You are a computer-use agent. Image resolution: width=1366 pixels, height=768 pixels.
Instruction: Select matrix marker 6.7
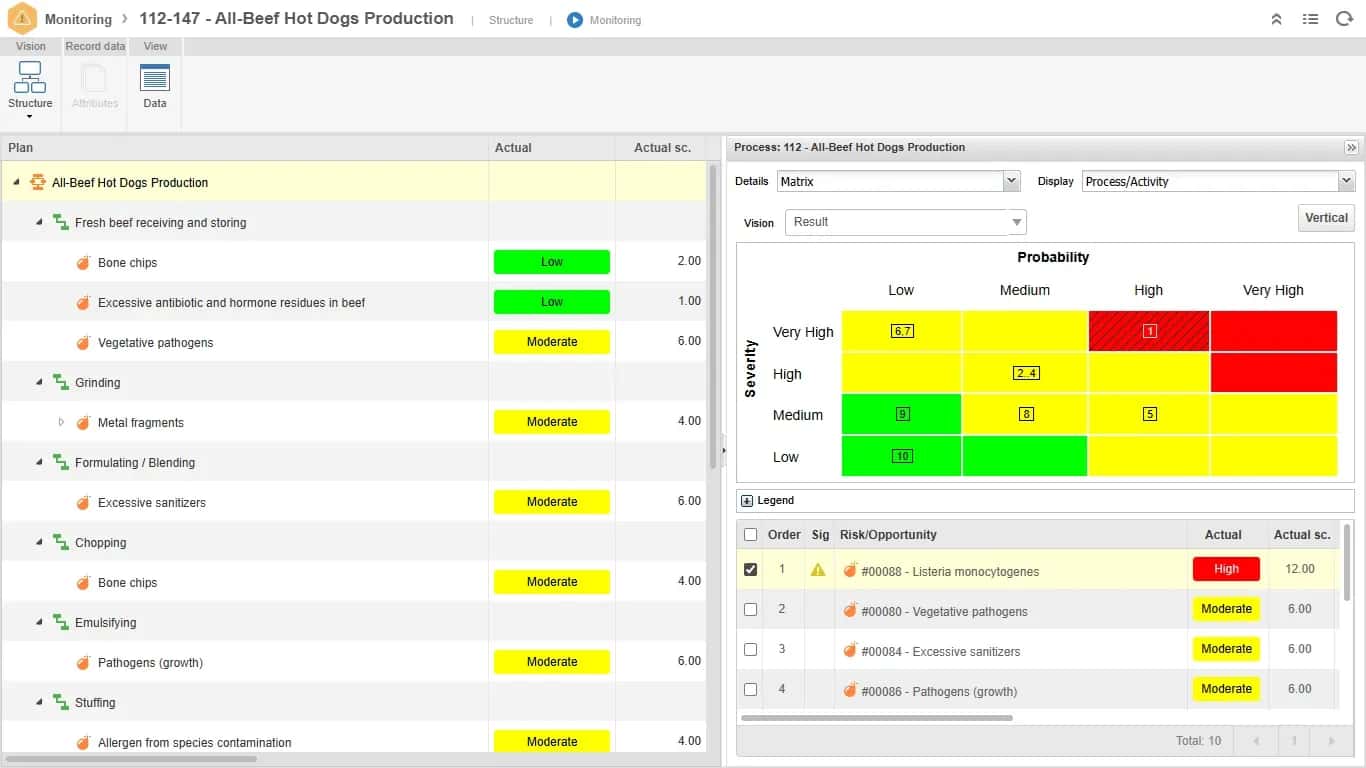pos(902,331)
